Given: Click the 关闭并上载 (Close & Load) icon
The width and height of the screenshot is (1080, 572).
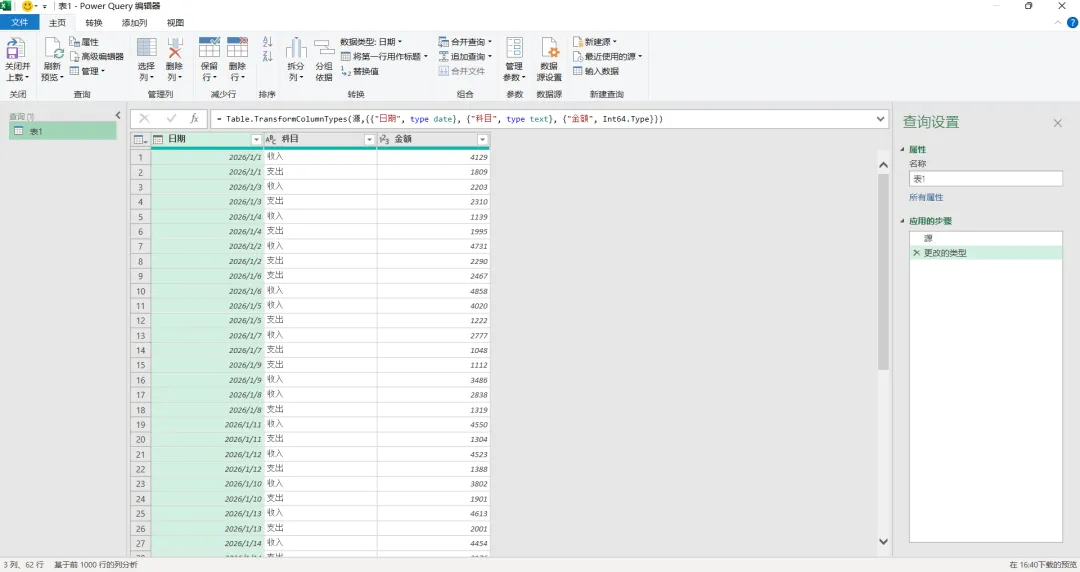Looking at the screenshot, I should 17,49.
